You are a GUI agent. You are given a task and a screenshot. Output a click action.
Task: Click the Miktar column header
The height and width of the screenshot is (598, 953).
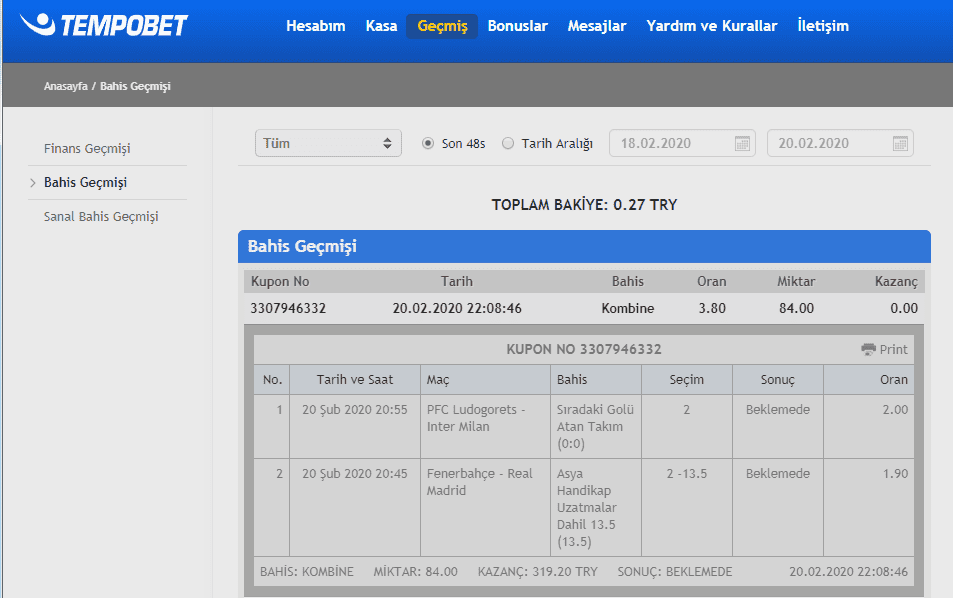(796, 281)
